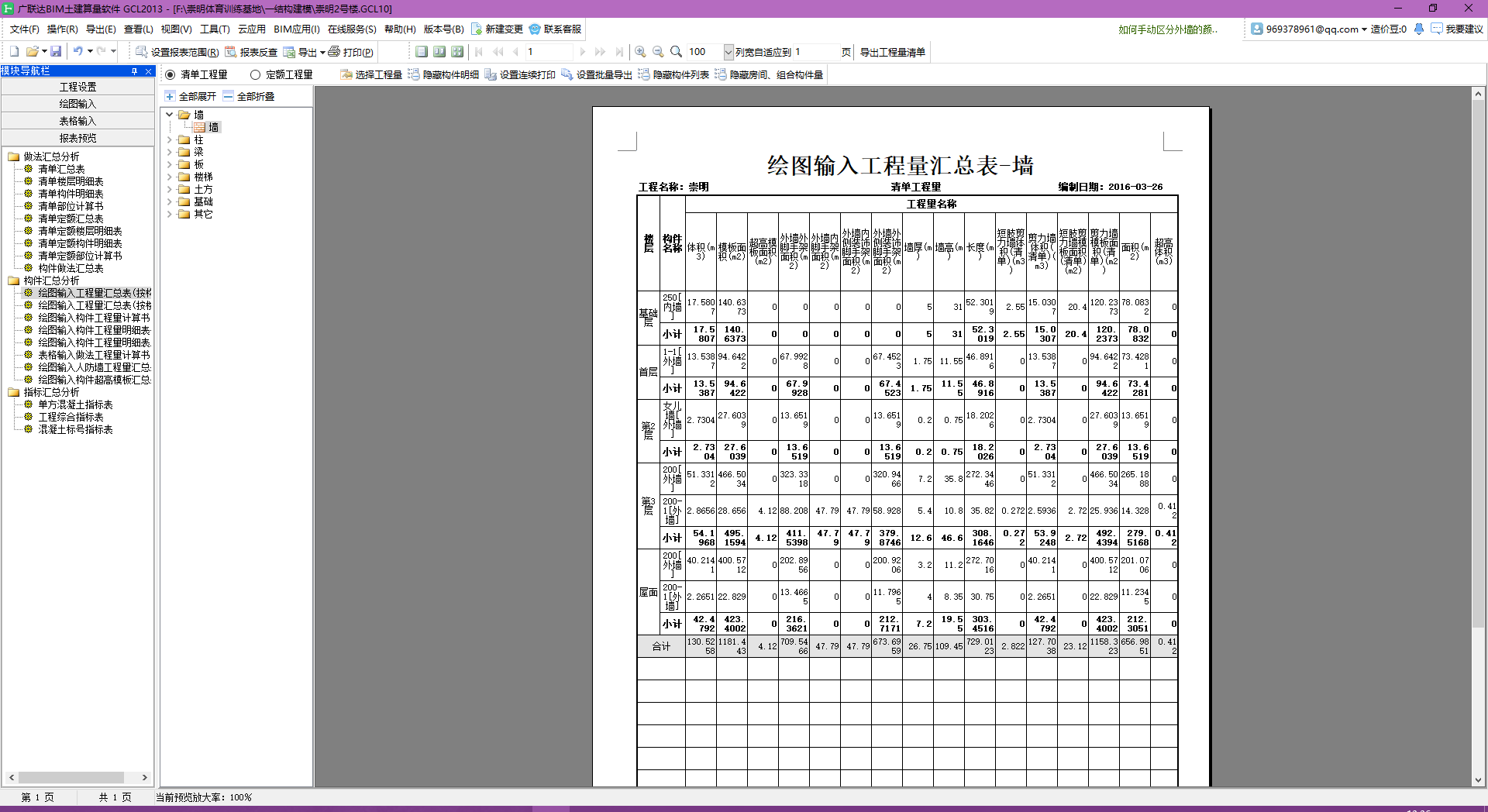Open the zoom percentage dropdown

[728, 52]
